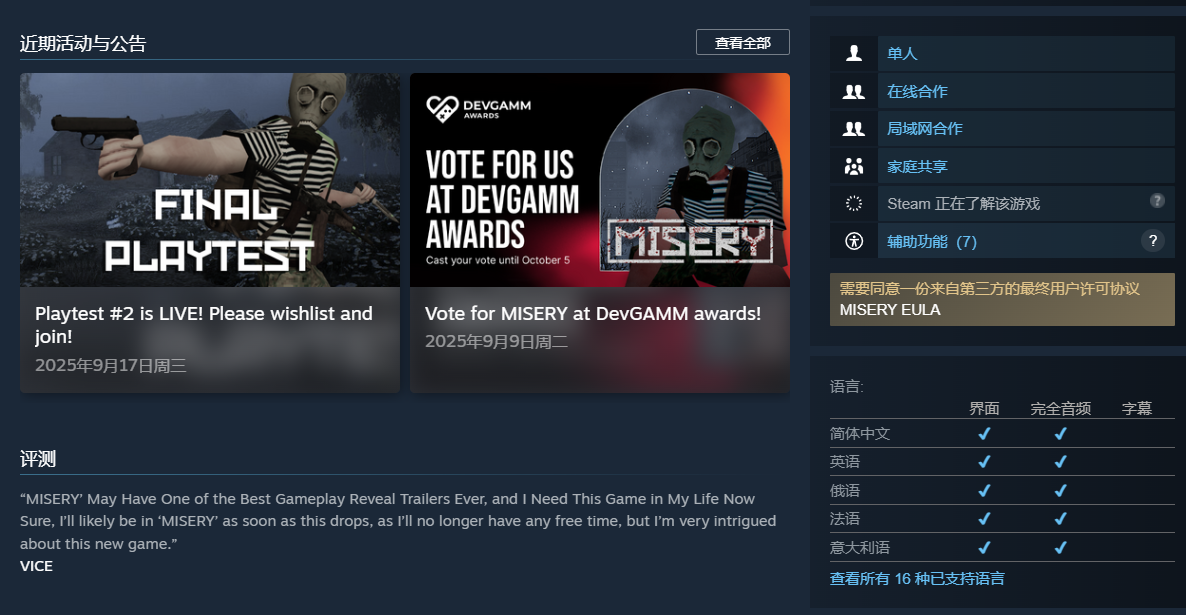Open the 查看全部 view-all button
The image size is (1186, 615).
pyautogui.click(x=743, y=42)
